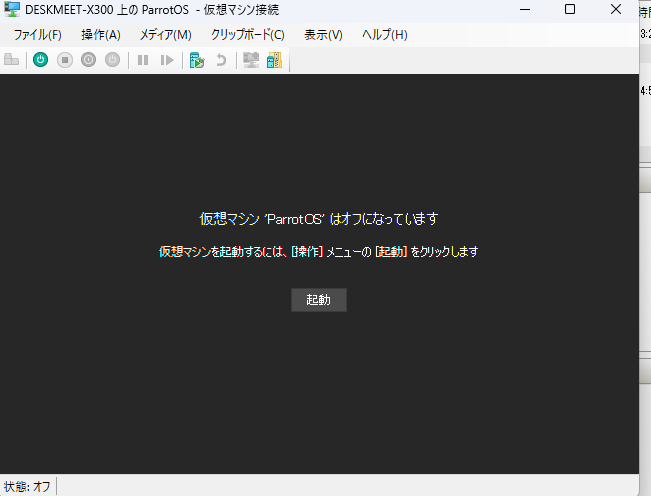Pause the virtual machine from the toolbar
651x496 pixels.
coord(143,60)
